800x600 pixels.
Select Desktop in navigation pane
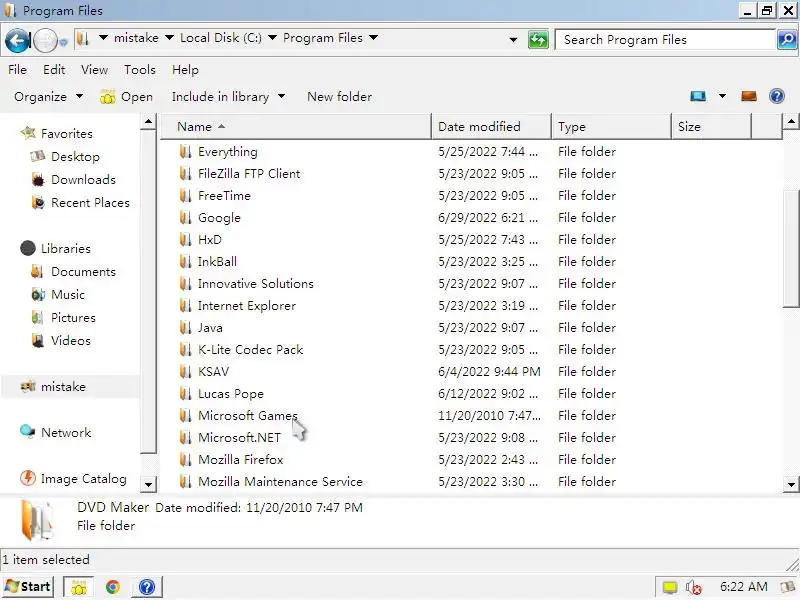pos(75,157)
